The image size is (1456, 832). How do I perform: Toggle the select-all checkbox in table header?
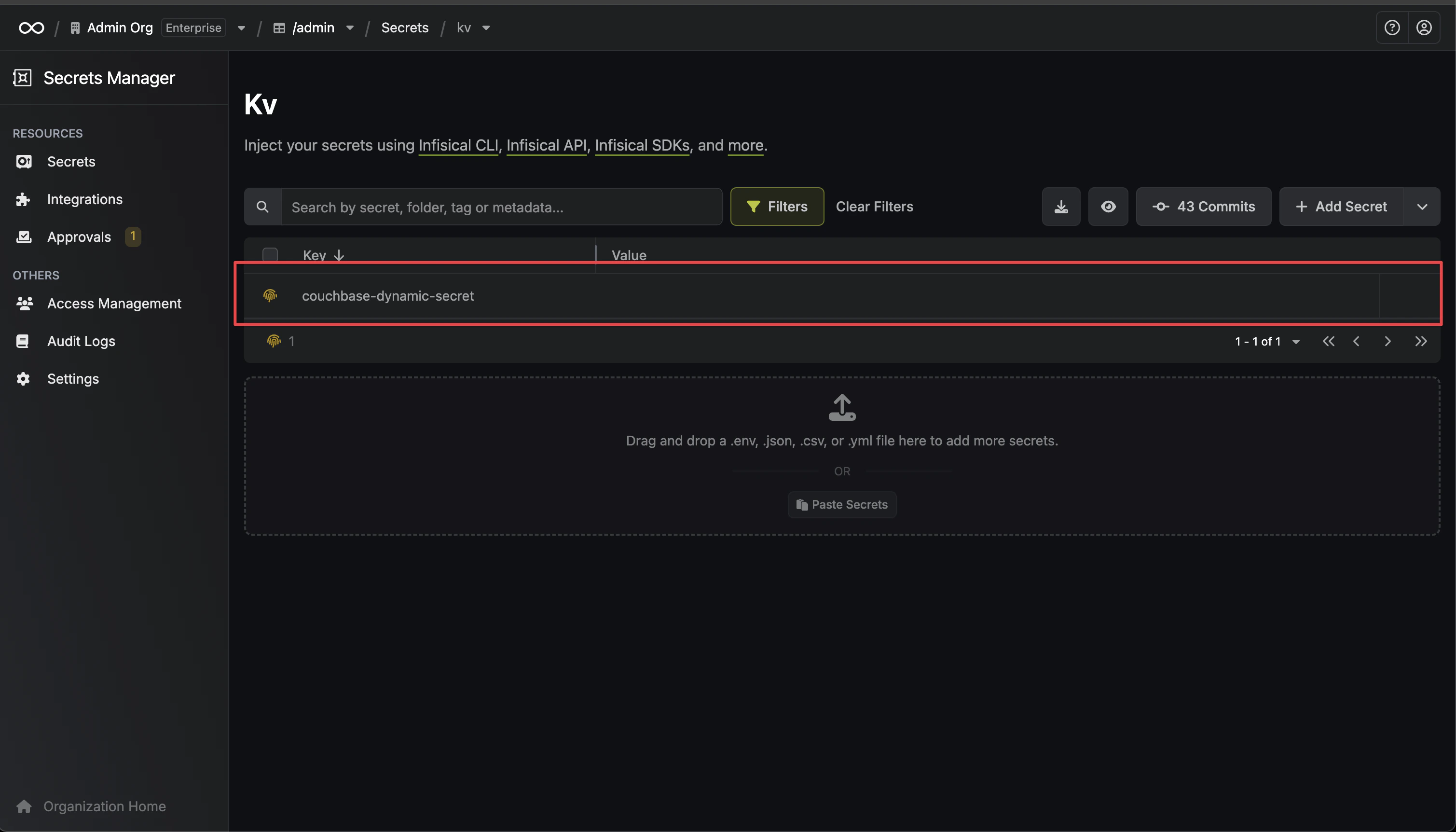(x=270, y=255)
